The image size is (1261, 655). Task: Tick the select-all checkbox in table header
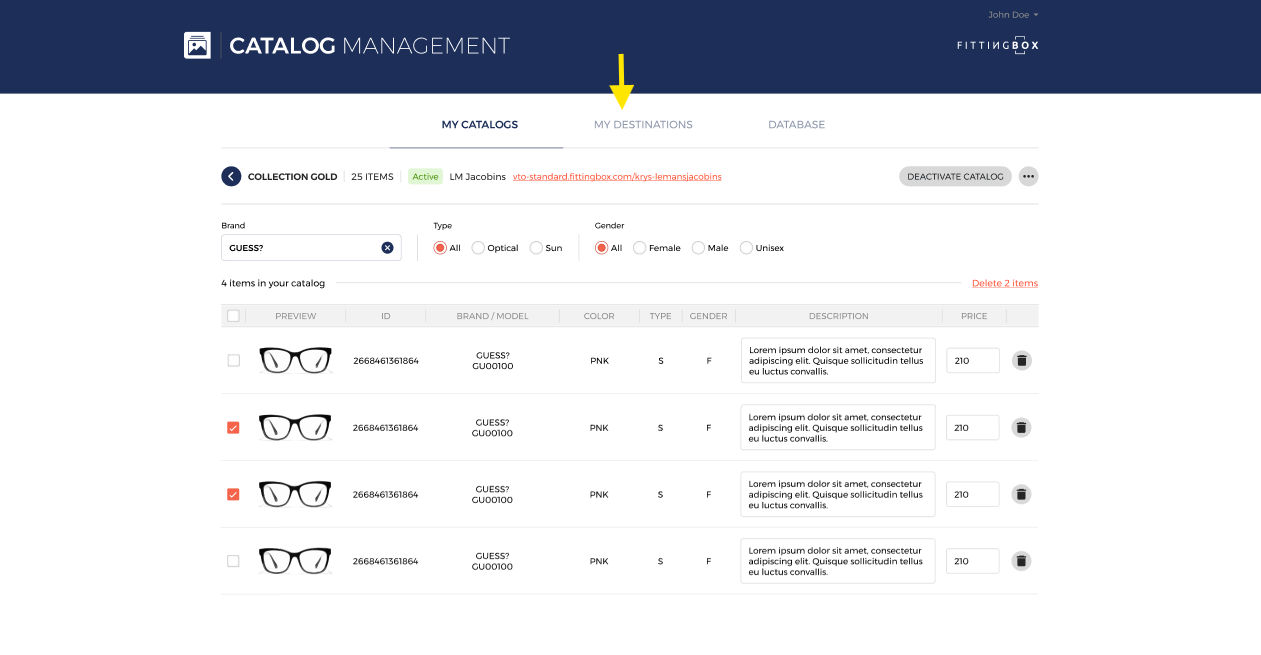[x=233, y=316]
